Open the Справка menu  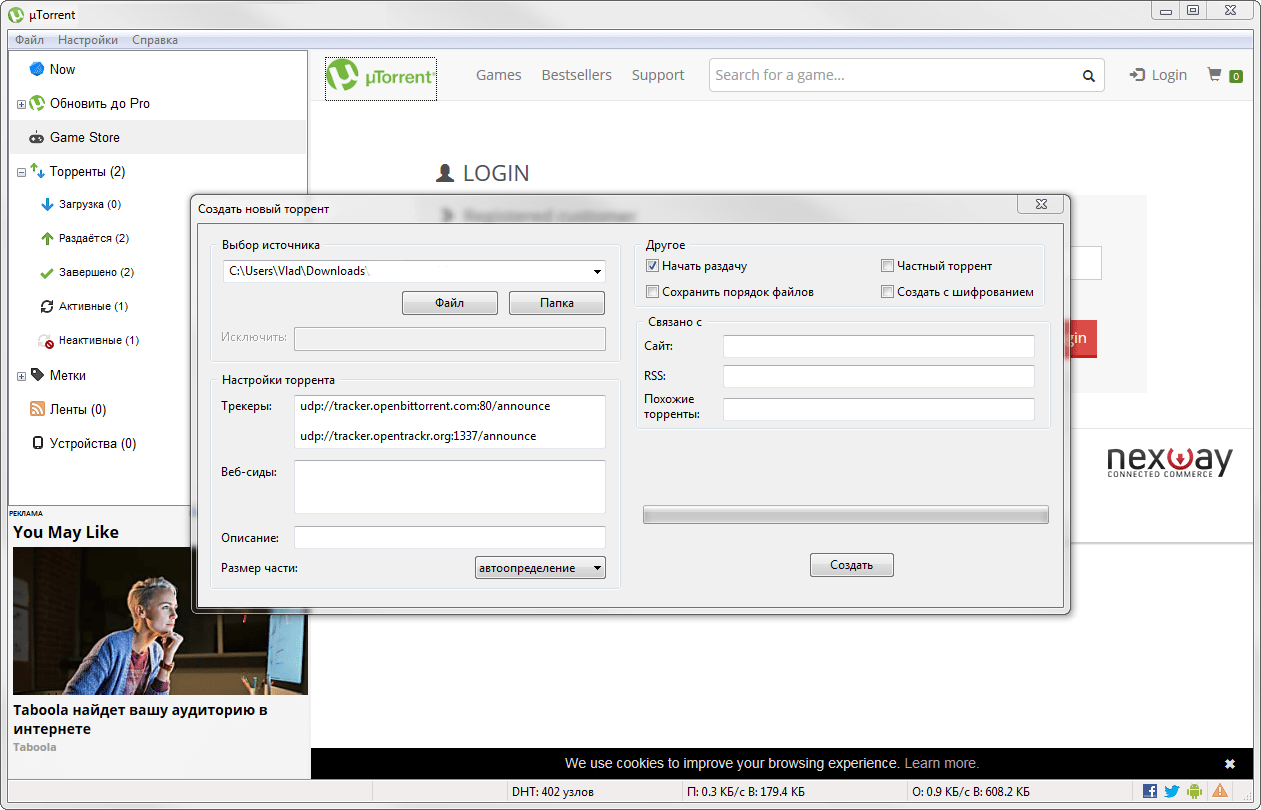point(155,40)
